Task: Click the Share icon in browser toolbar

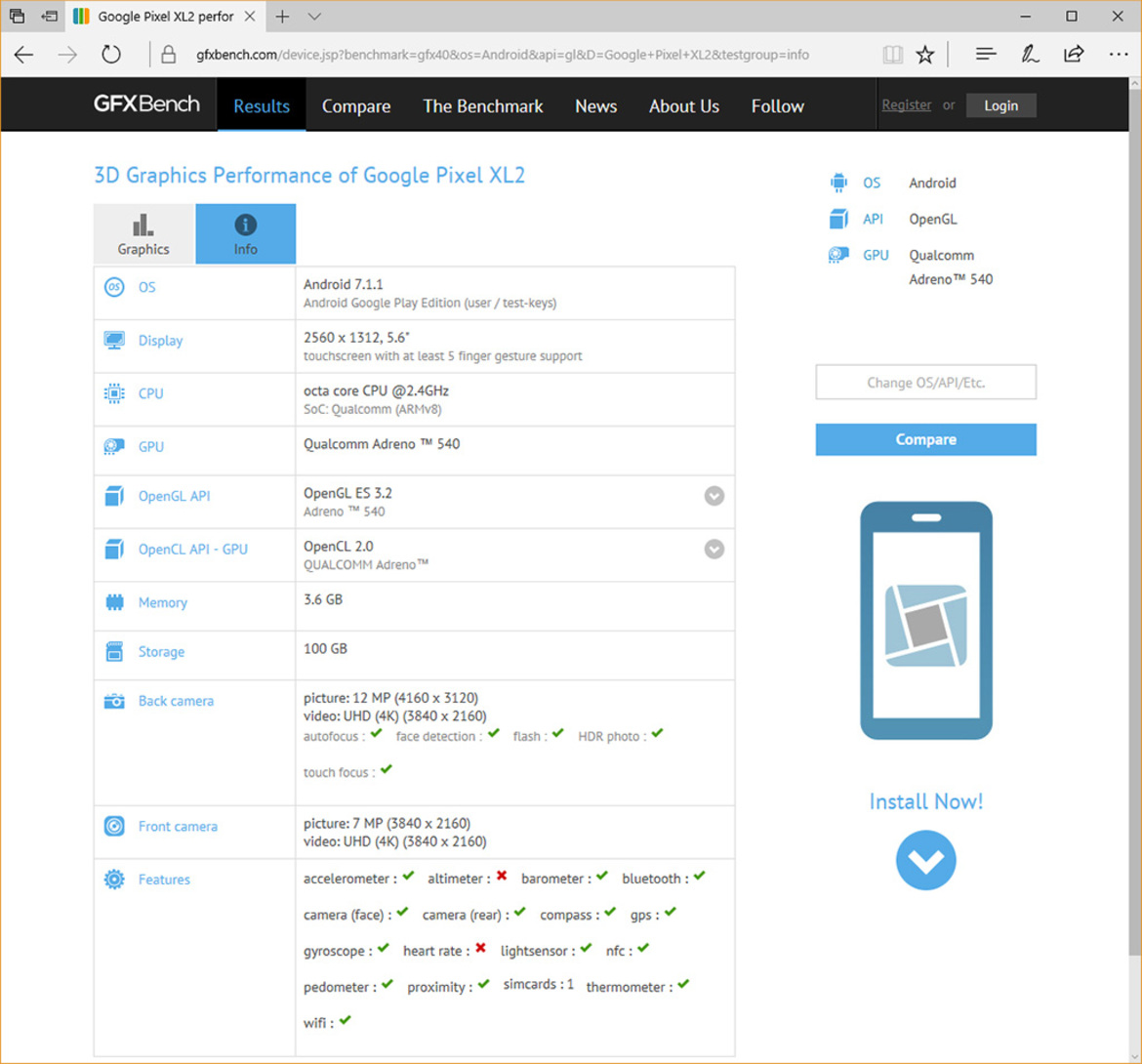Action: [1075, 55]
